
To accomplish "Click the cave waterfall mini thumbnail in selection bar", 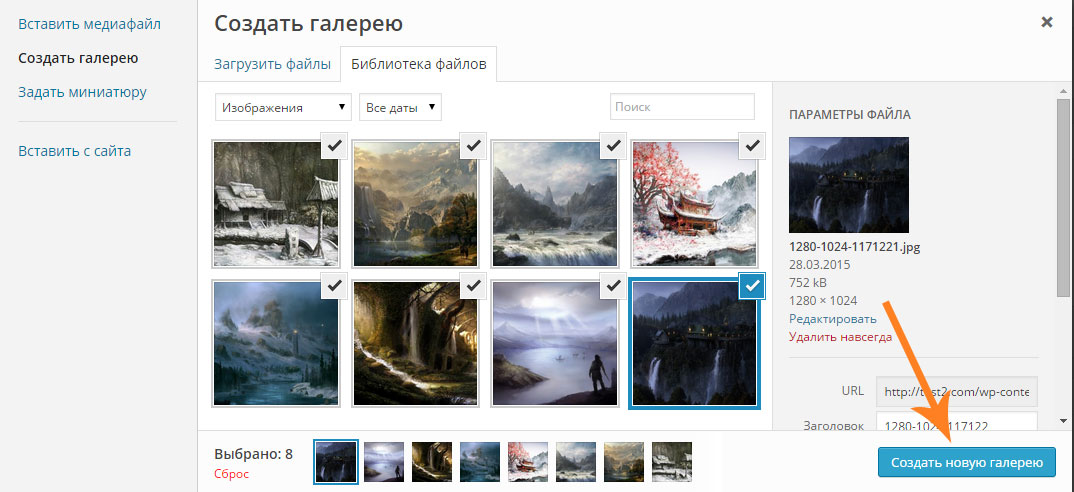I will point(432,462).
